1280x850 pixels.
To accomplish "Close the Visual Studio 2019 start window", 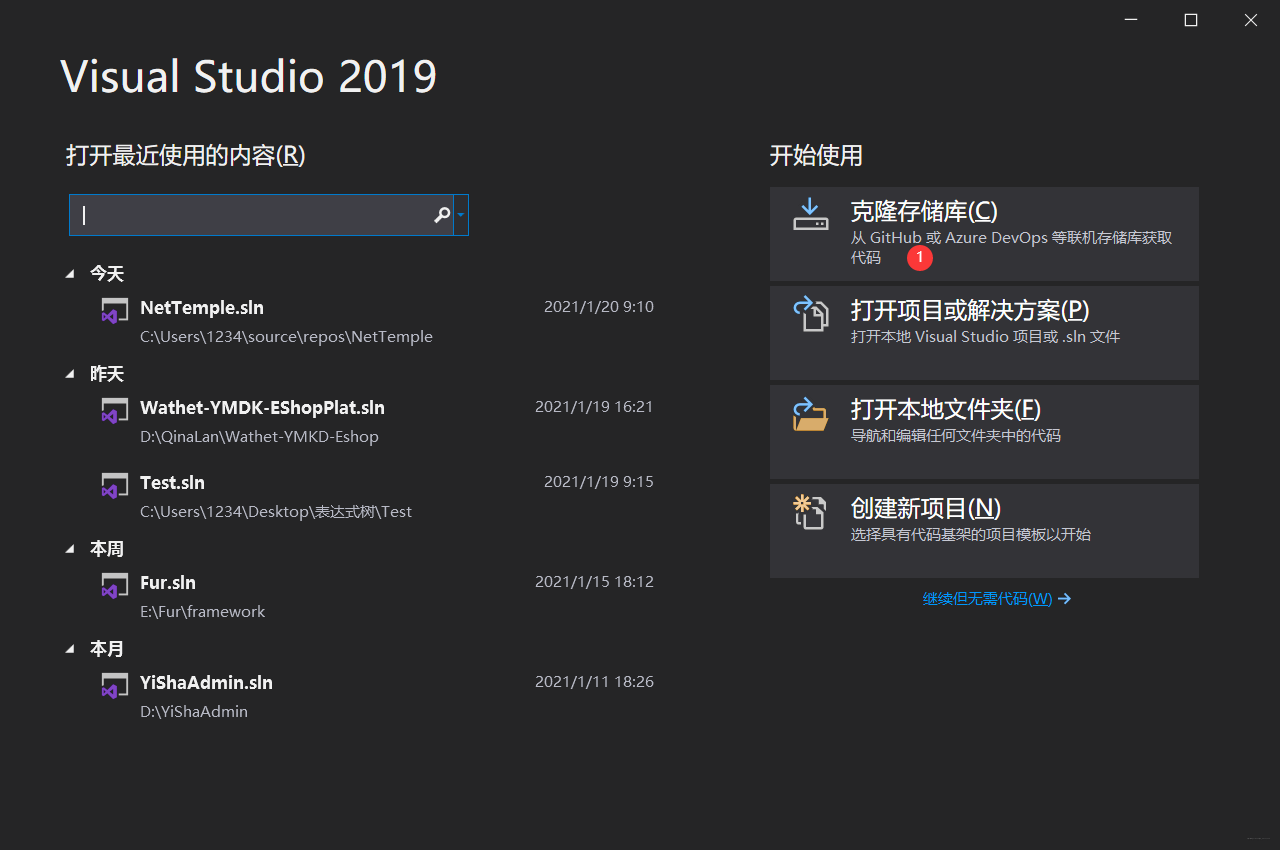I will [1251, 20].
